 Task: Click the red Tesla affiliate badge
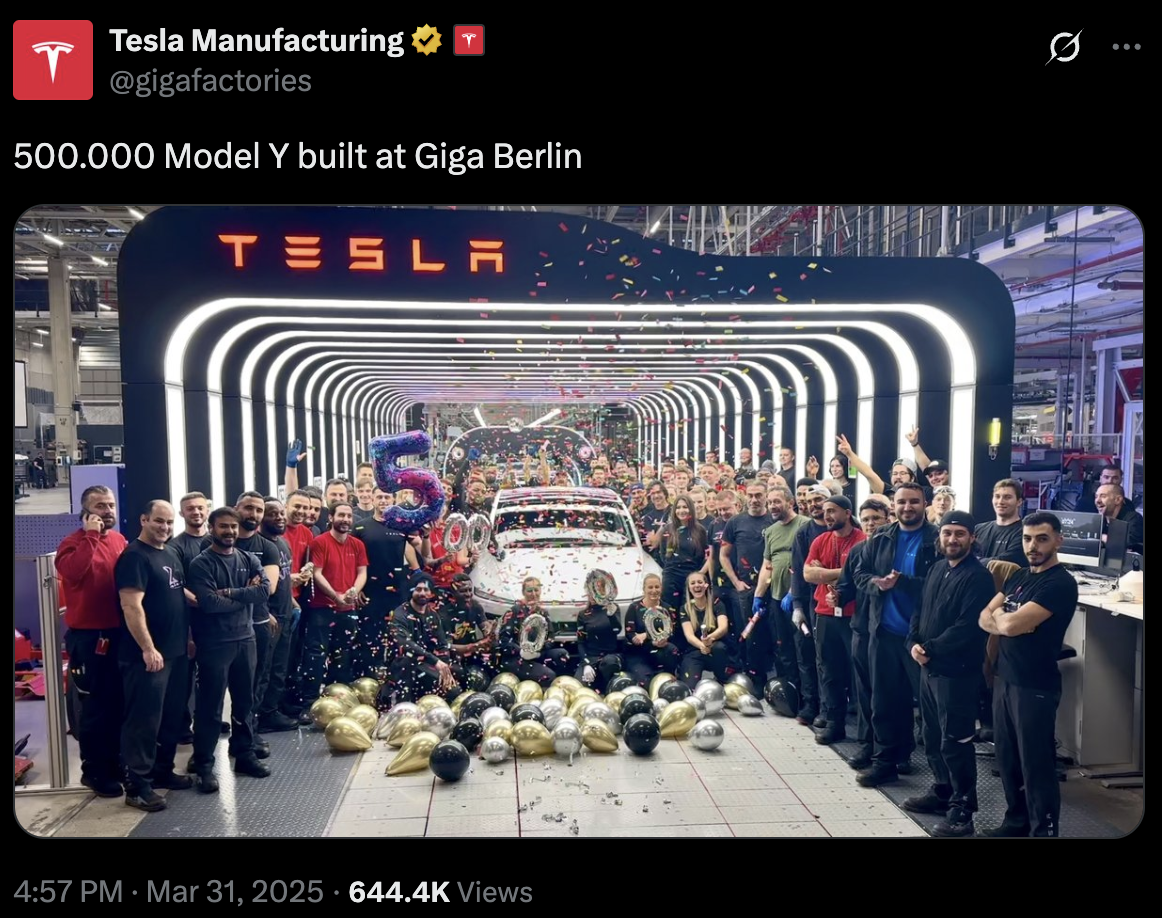tap(468, 40)
